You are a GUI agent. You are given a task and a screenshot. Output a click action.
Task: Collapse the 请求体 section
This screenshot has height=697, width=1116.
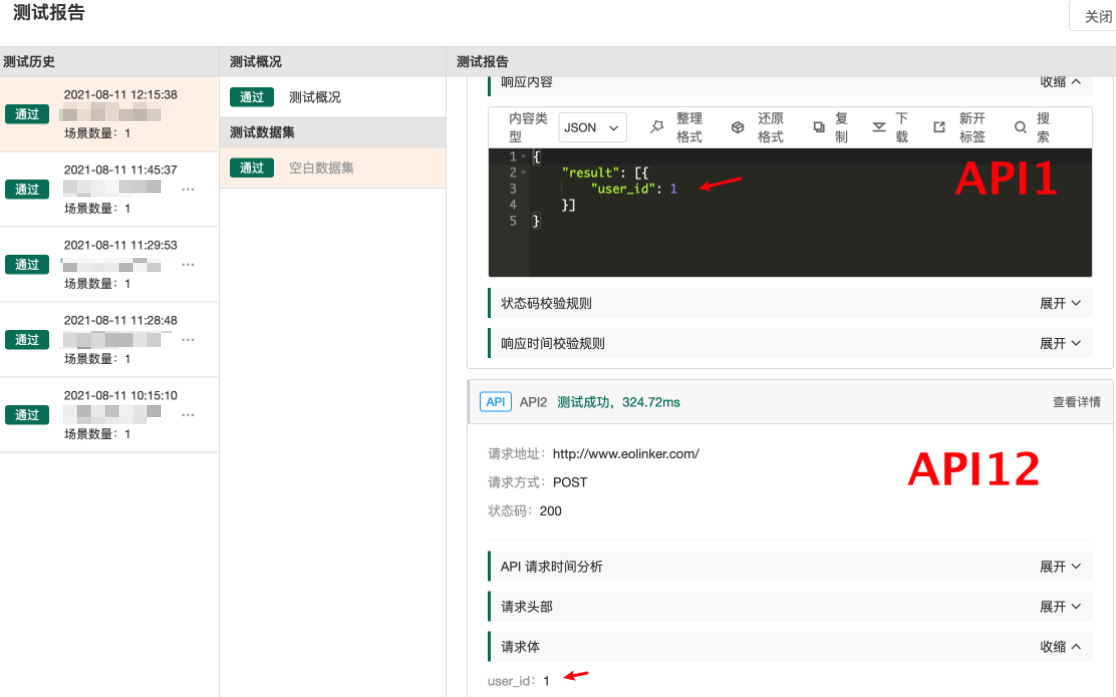click(x=1060, y=647)
